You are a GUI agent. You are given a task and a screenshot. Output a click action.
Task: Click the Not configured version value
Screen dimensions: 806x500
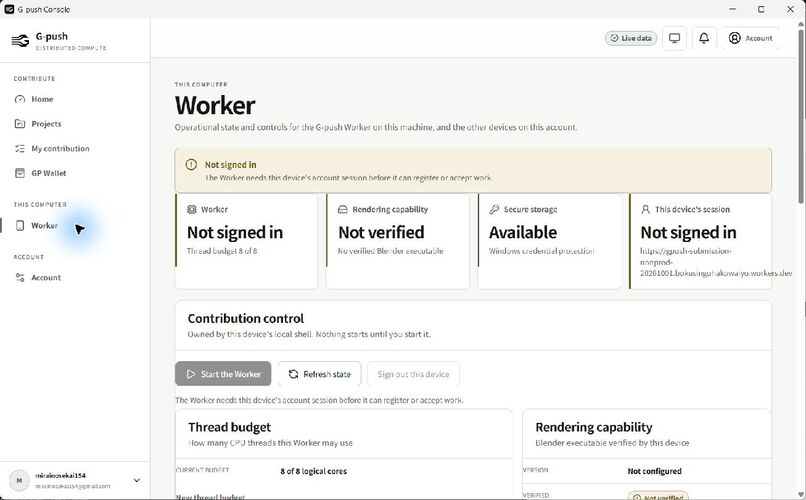coord(654,471)
